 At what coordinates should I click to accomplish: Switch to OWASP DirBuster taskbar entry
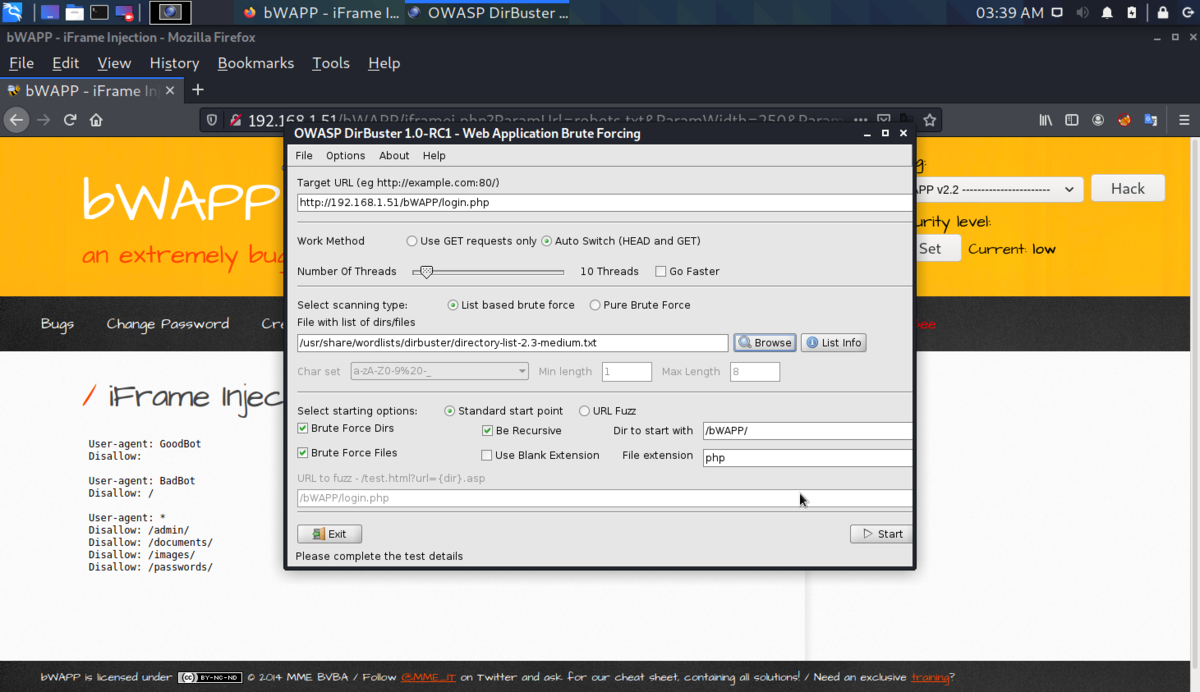[x=488, y=13]
